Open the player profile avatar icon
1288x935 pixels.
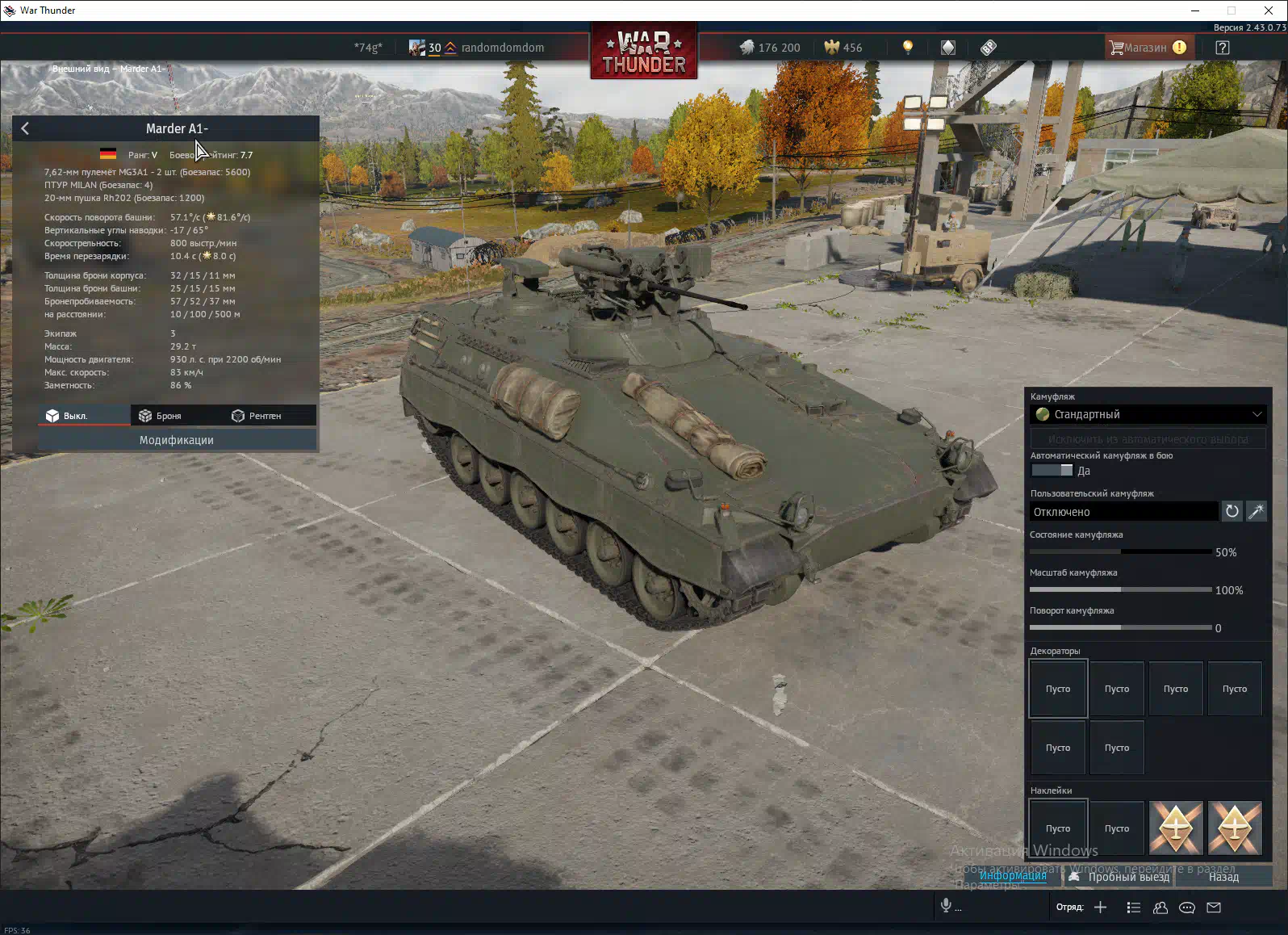(x=416, y=48)
